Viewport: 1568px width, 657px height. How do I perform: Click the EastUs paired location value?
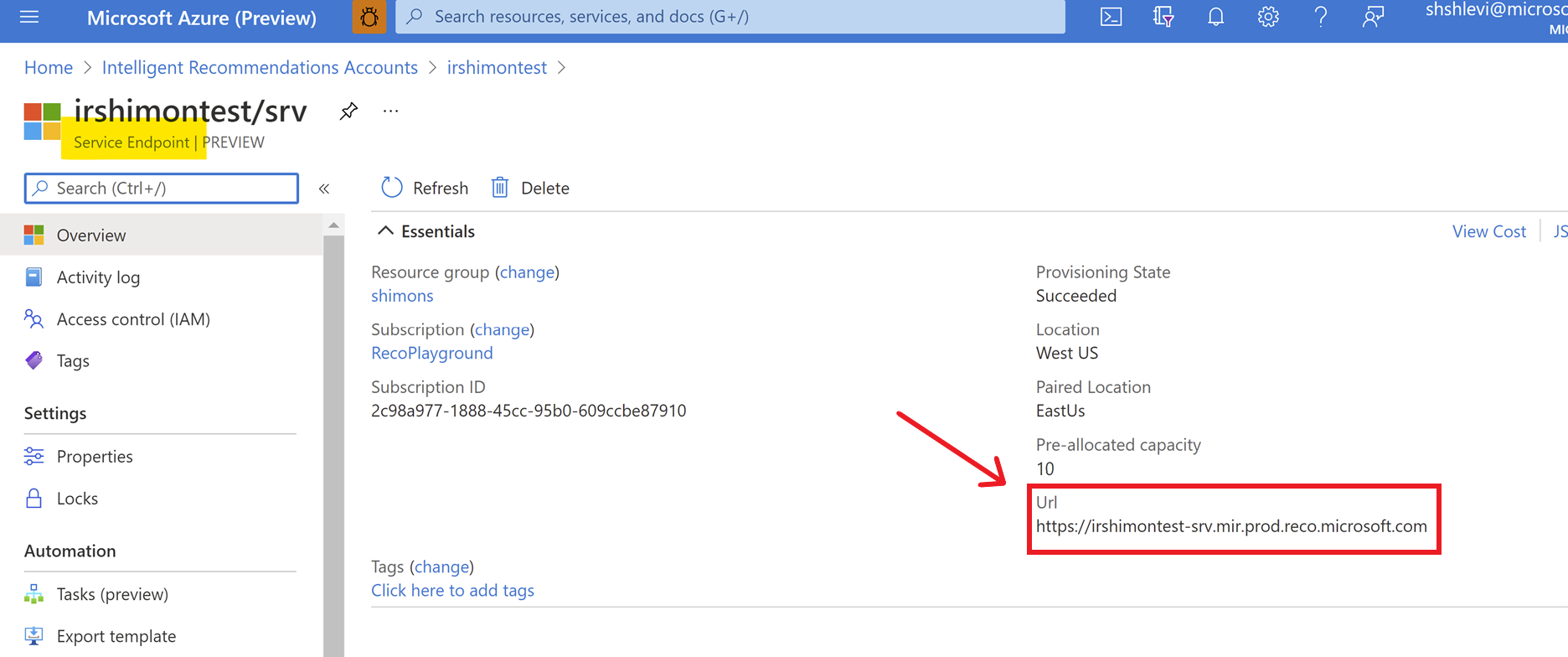coord(1060,411)
